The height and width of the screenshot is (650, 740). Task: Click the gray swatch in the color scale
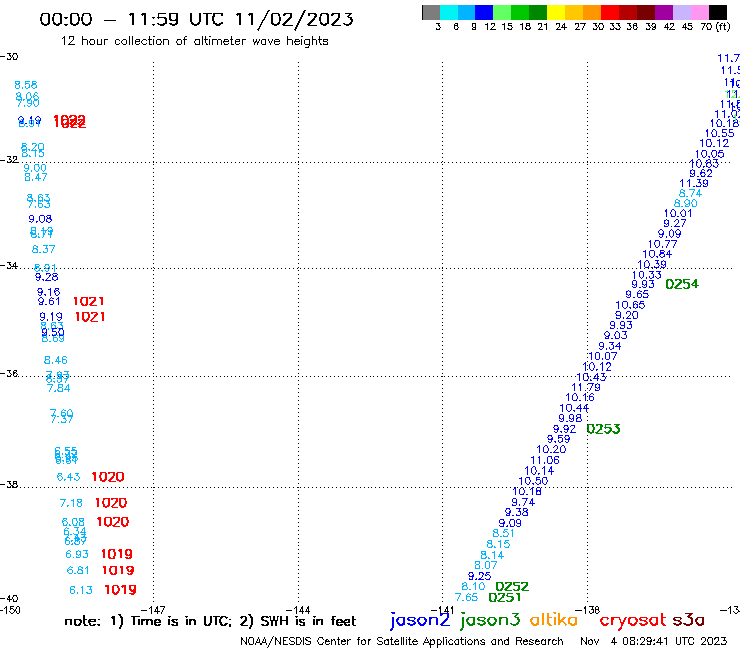pos(431,12)
